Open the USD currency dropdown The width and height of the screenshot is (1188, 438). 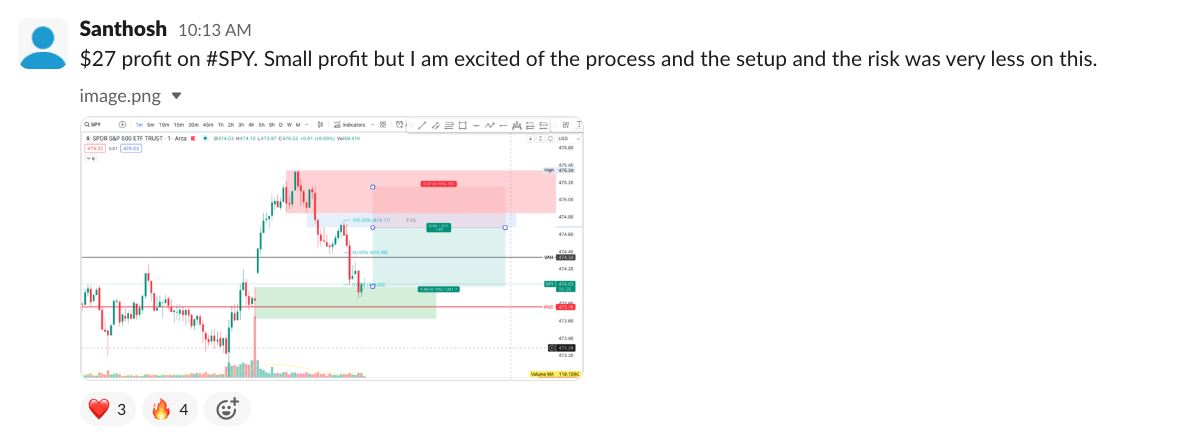564,138
